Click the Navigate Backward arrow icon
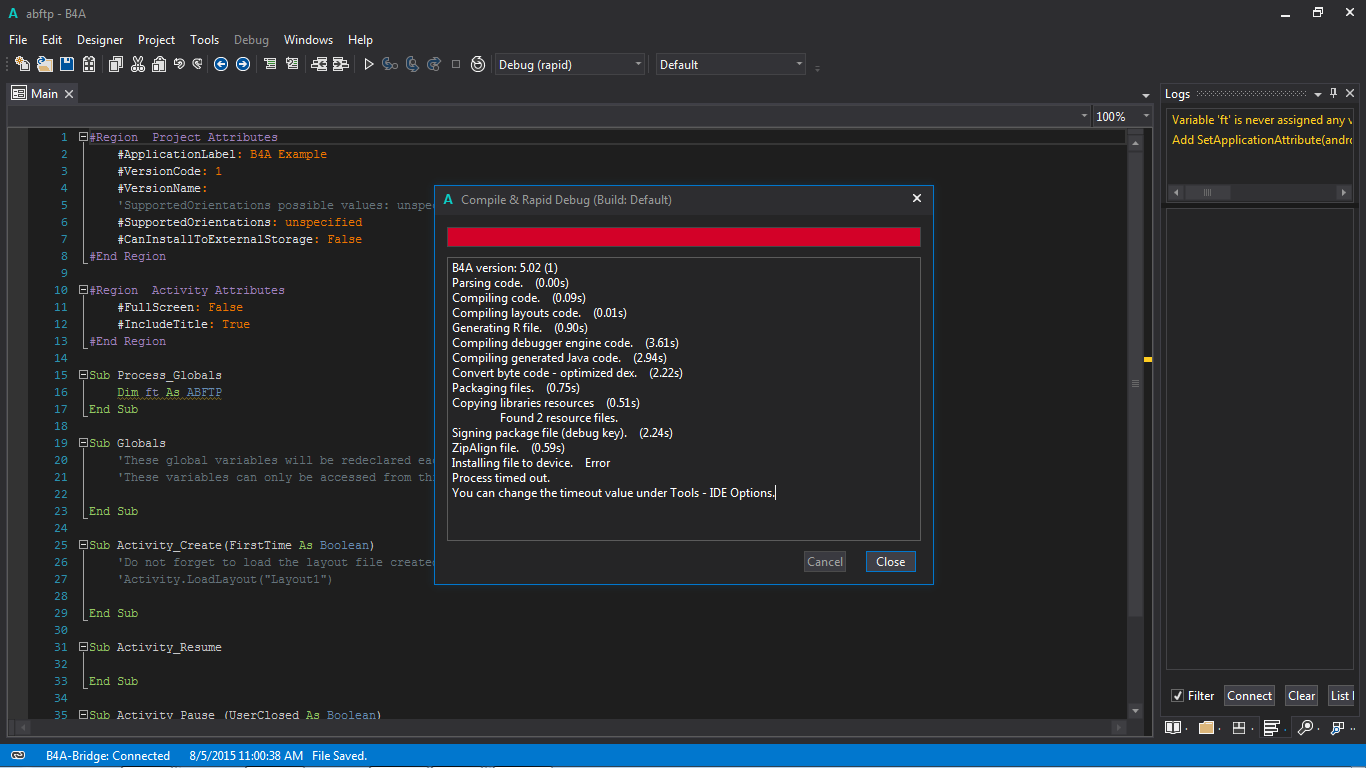 (x=221, y=64)
